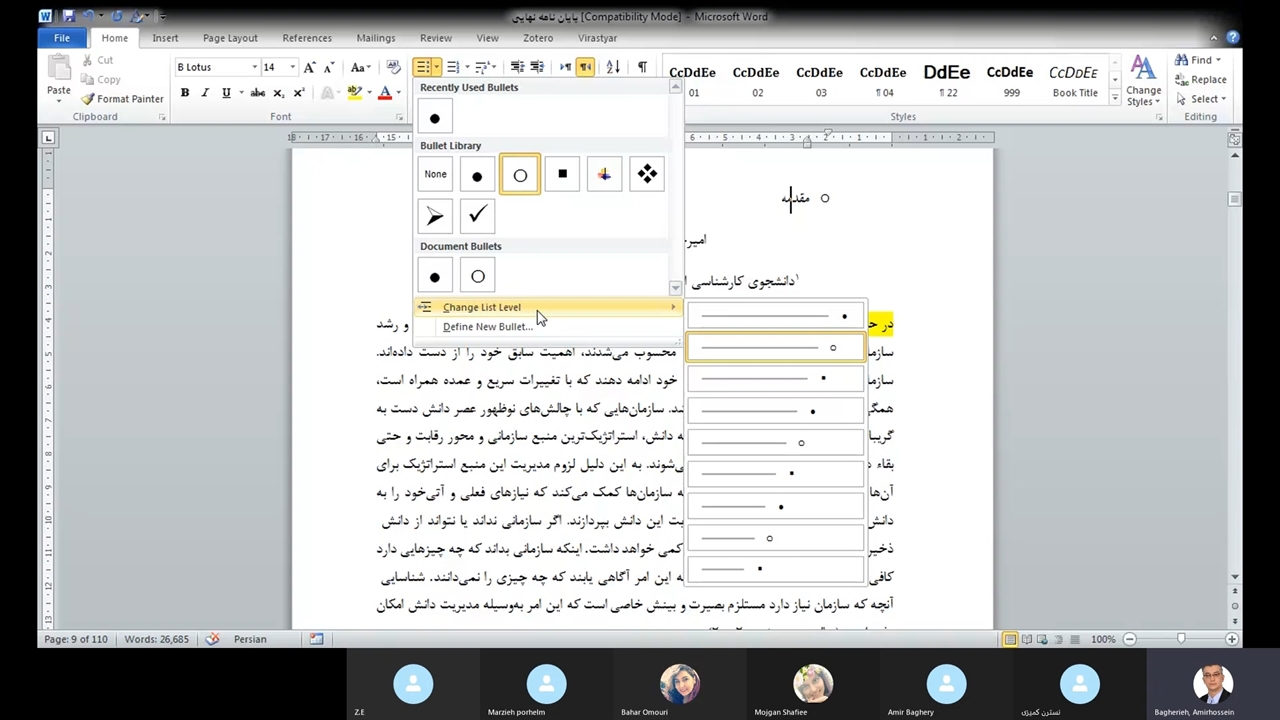This screenshot has height=720, width=1280.
Task: Click the Sort icon in ribbon
Action: (613, 67)
